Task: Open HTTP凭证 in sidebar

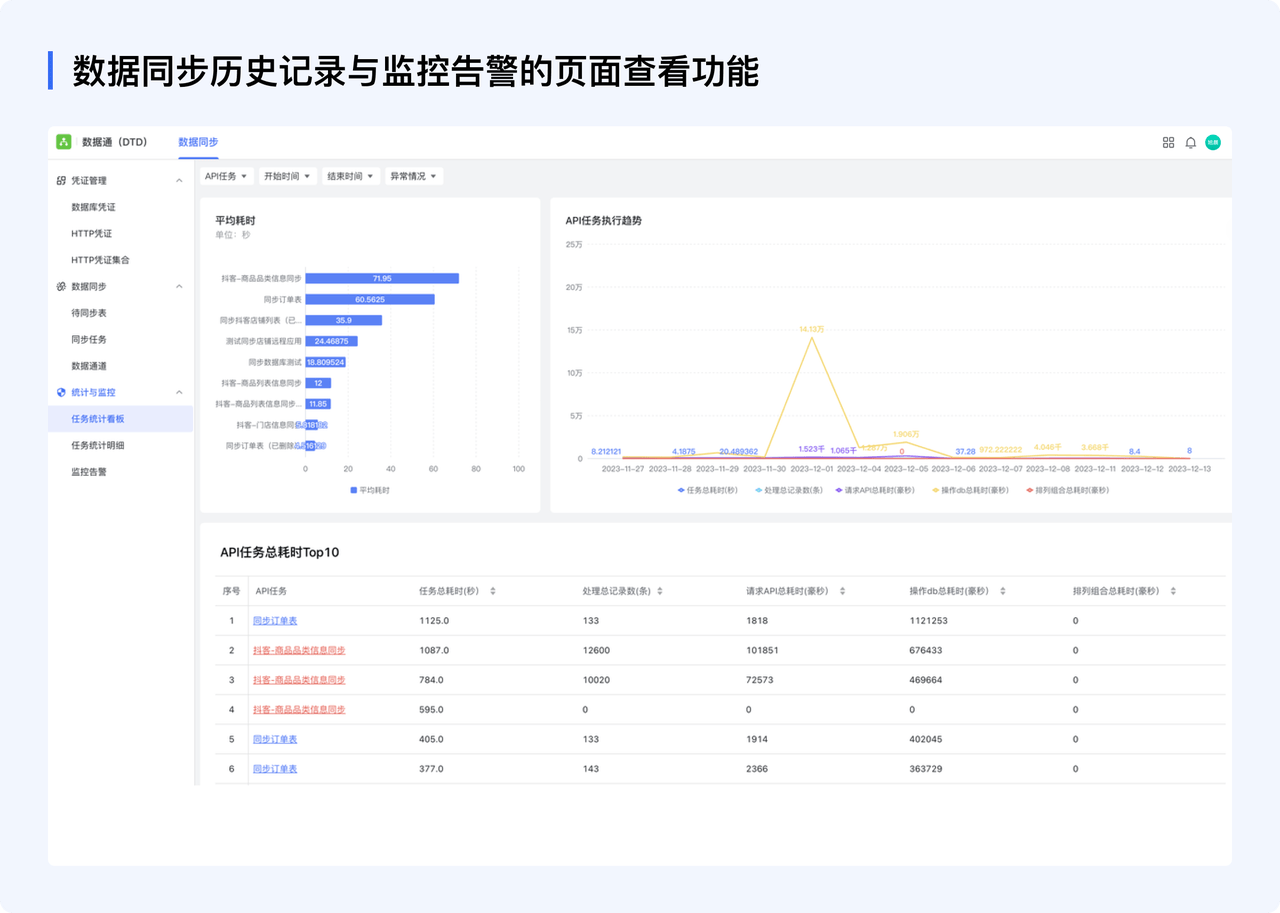Action: 91,233
